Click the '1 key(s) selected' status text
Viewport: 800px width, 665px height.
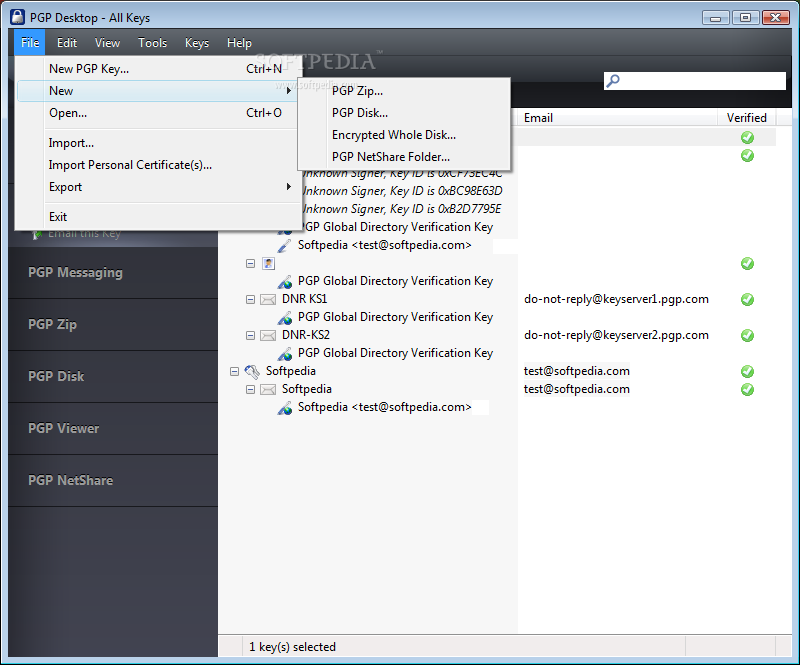[x=292, y=647]
